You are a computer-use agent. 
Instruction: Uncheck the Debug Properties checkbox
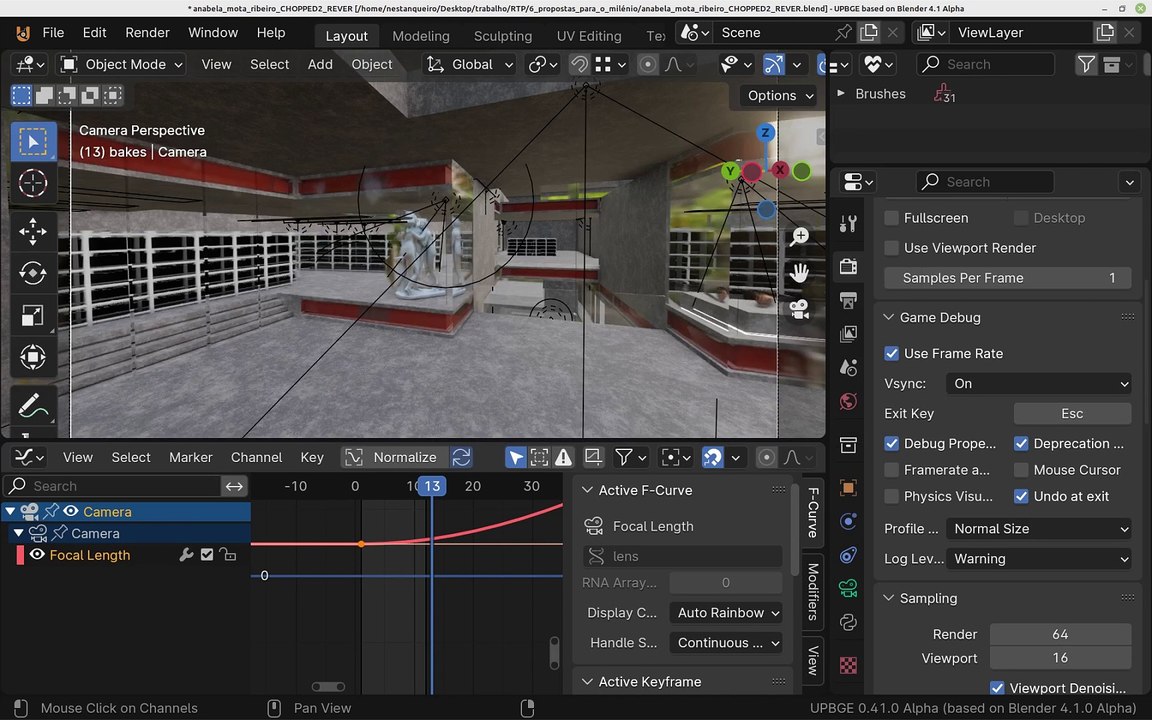click(x=891, y=444)
